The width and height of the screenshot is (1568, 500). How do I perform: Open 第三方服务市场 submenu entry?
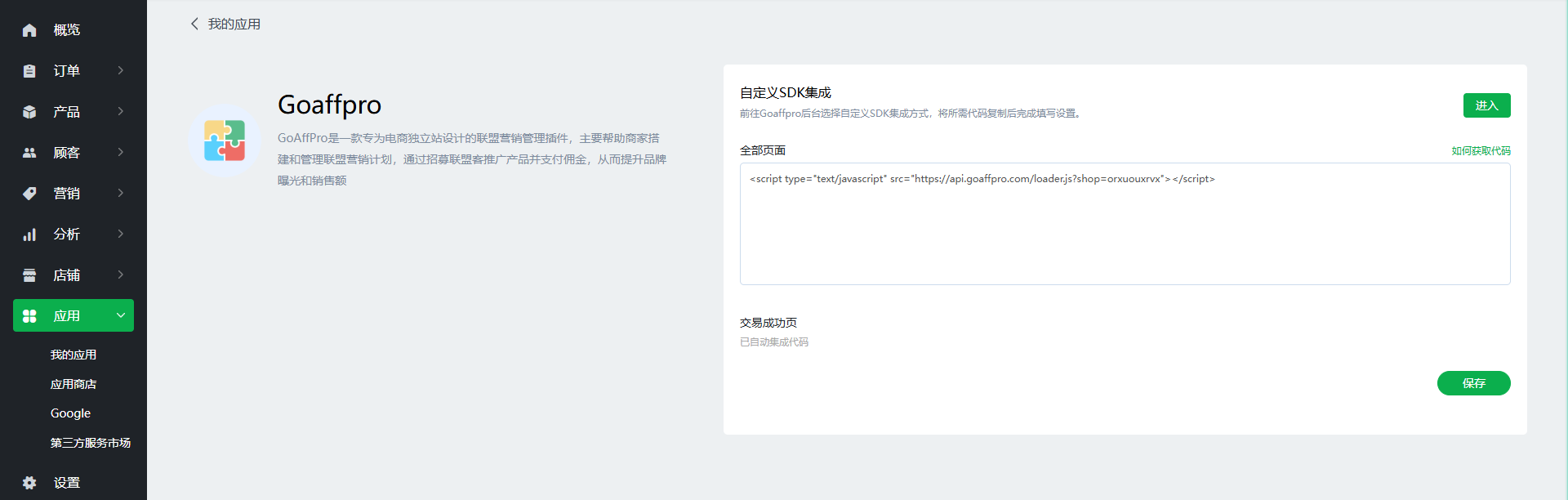click(91, 443)
